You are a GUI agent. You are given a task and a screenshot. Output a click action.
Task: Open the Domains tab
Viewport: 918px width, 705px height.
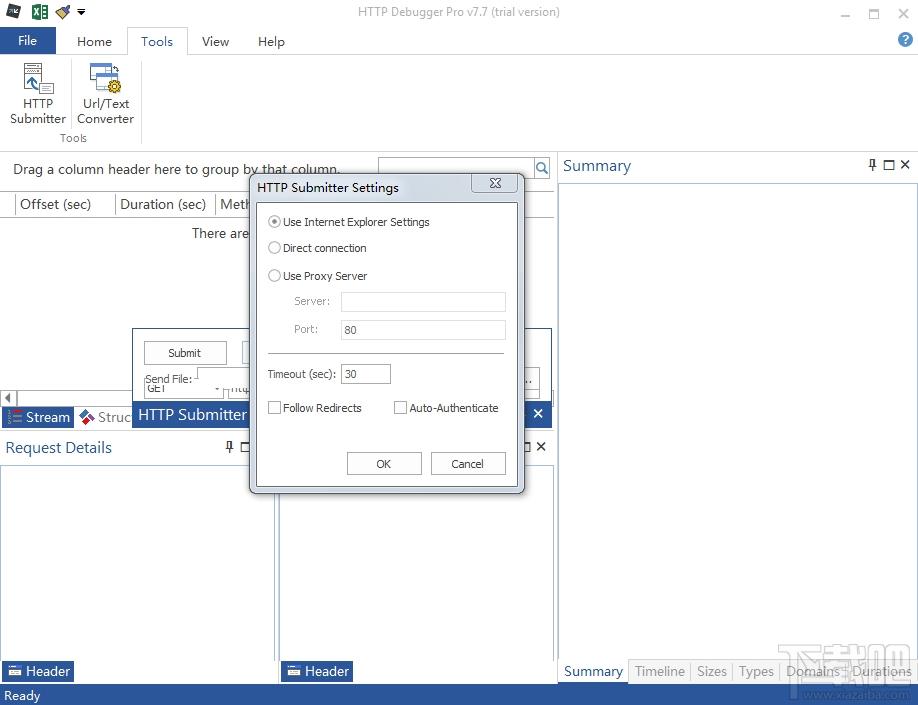click(x=813, y=671)
